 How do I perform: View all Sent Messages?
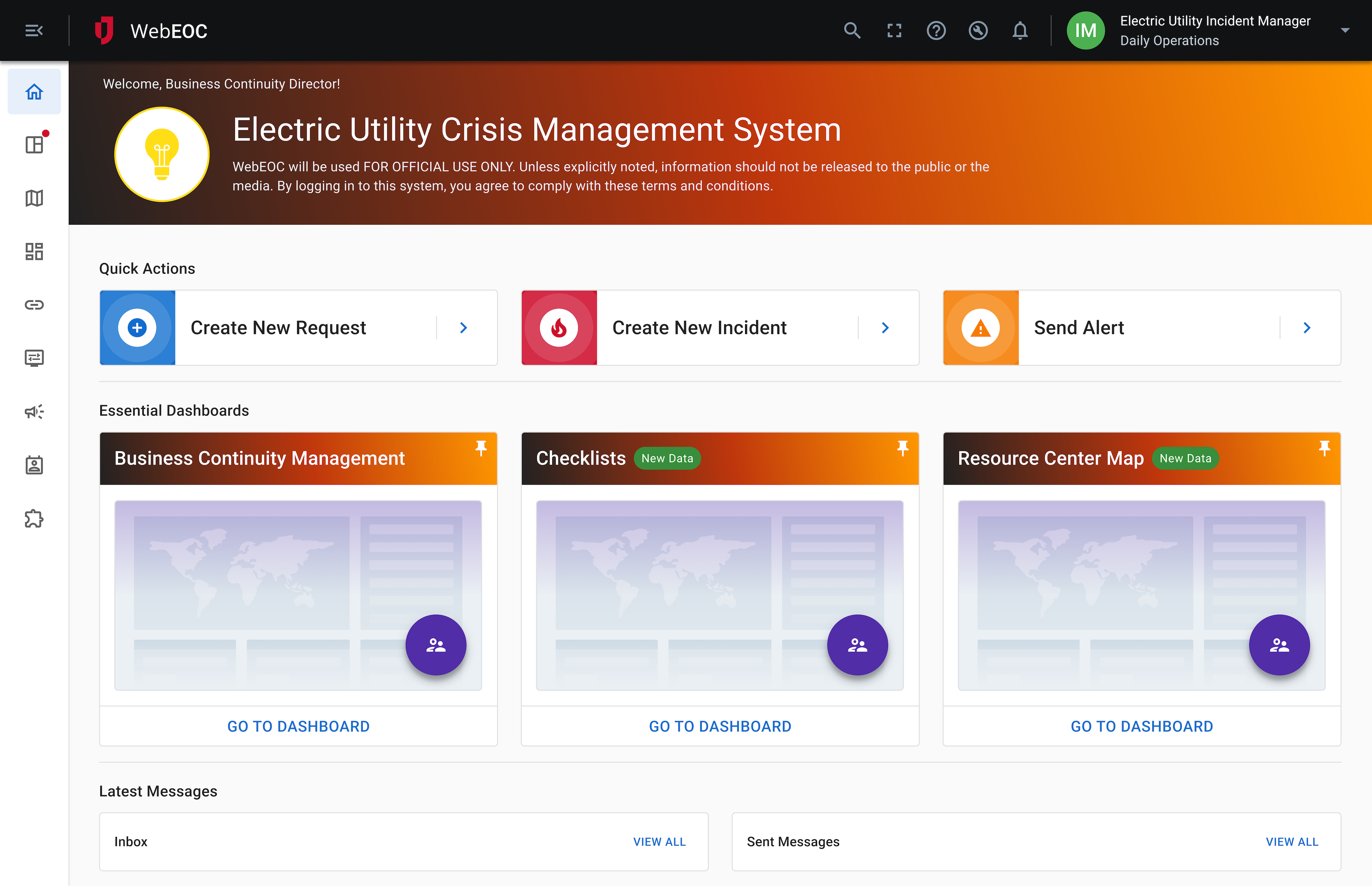point(1292,842)
